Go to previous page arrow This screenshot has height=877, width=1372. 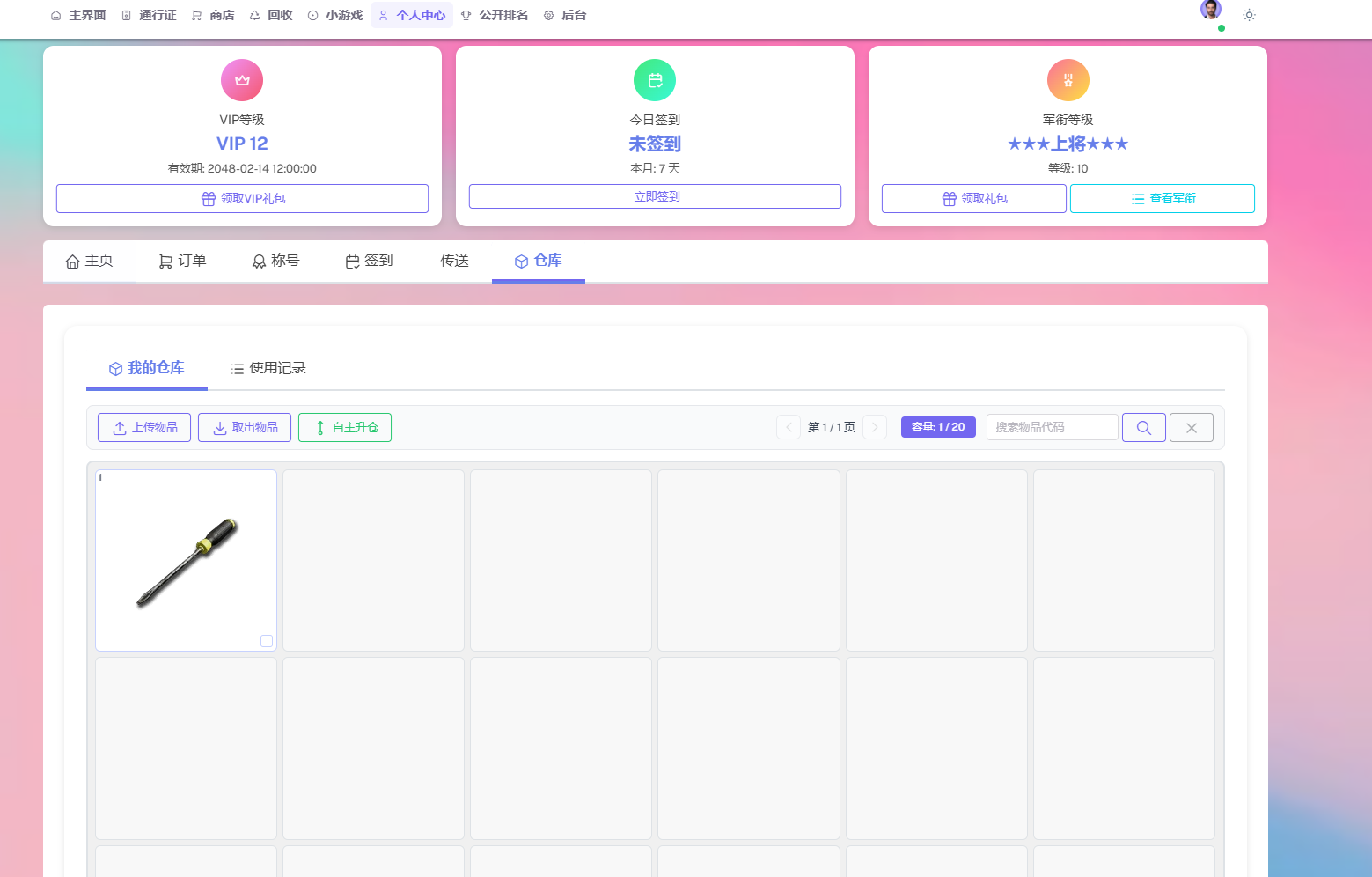coord(789,427)
